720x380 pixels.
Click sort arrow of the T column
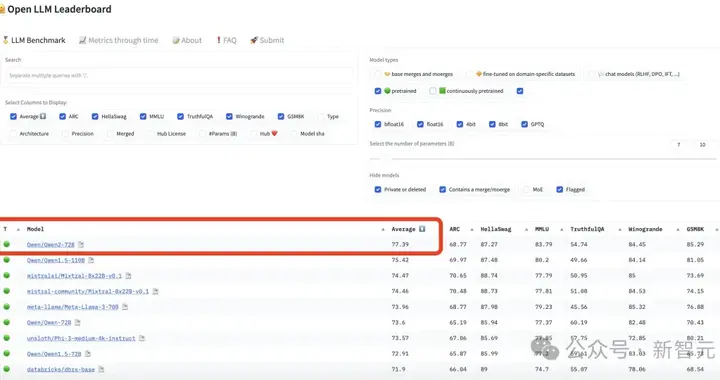pos(18,229)
